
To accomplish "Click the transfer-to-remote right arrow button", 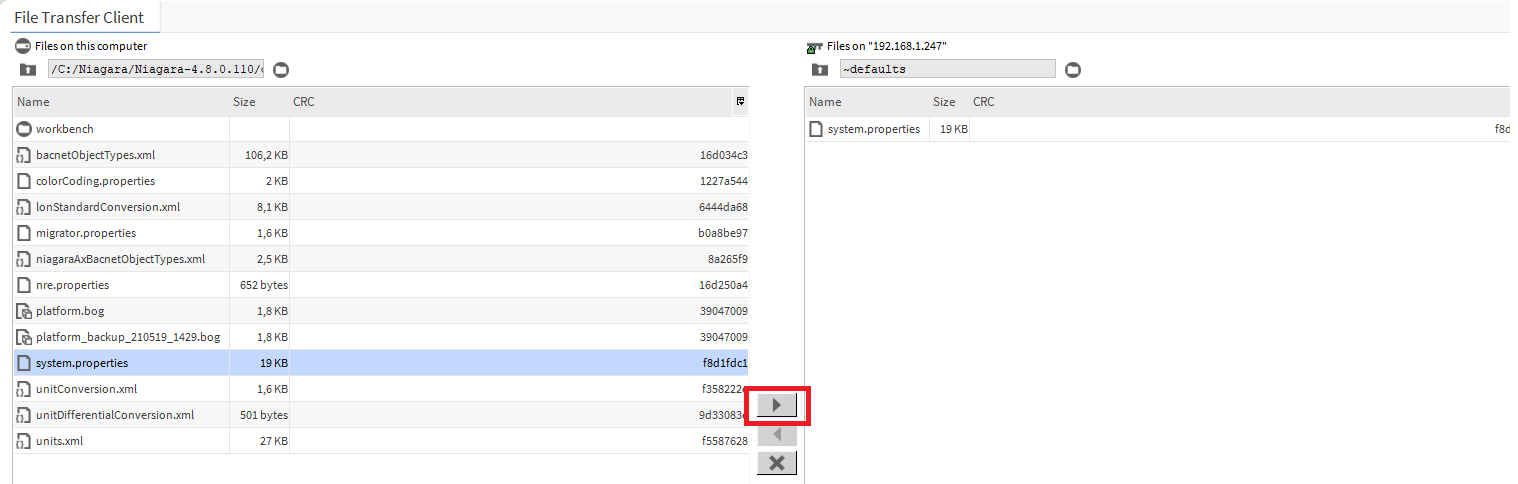I will tap(777, 406).
